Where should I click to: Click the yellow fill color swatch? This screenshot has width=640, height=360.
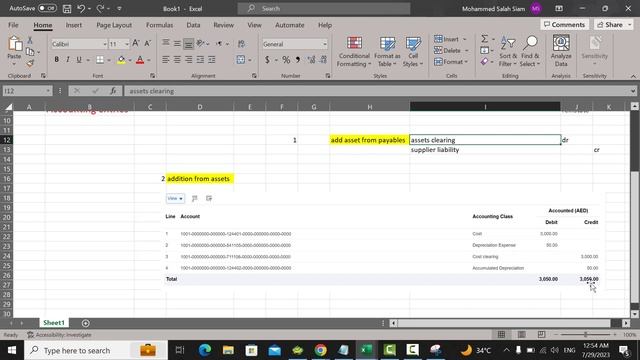121,60
